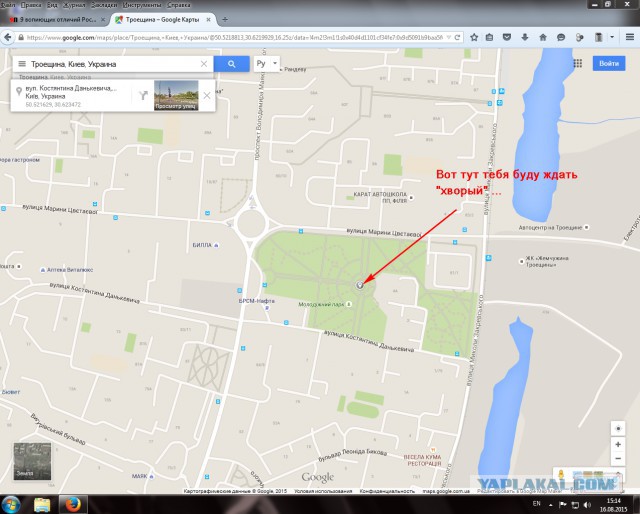Click the EN language indicator in taskbar
Screen dimensions: 640x514
pyautogui.click(x=537, y=504)
